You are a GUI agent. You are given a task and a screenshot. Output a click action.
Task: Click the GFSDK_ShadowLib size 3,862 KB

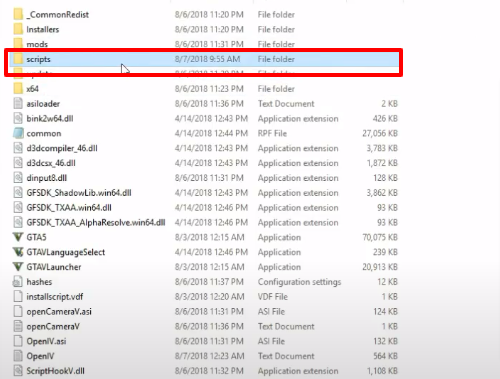click(x=382, y=193)
